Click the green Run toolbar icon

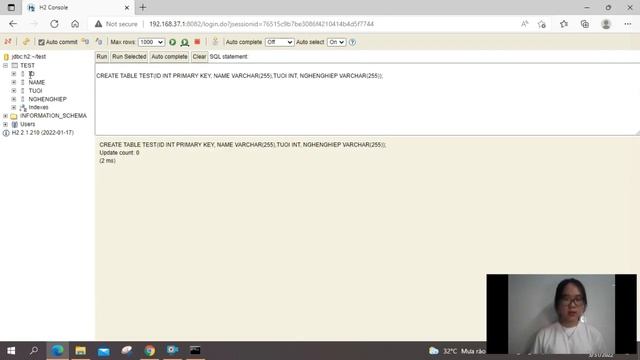click(x=173, y=42)
